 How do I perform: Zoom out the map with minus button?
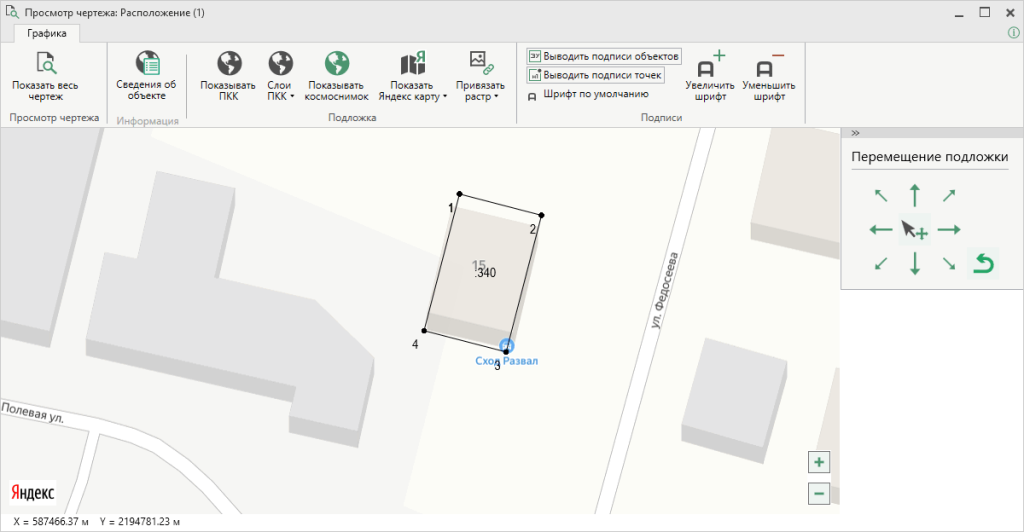pyautogui.click(x=819, y=492)
